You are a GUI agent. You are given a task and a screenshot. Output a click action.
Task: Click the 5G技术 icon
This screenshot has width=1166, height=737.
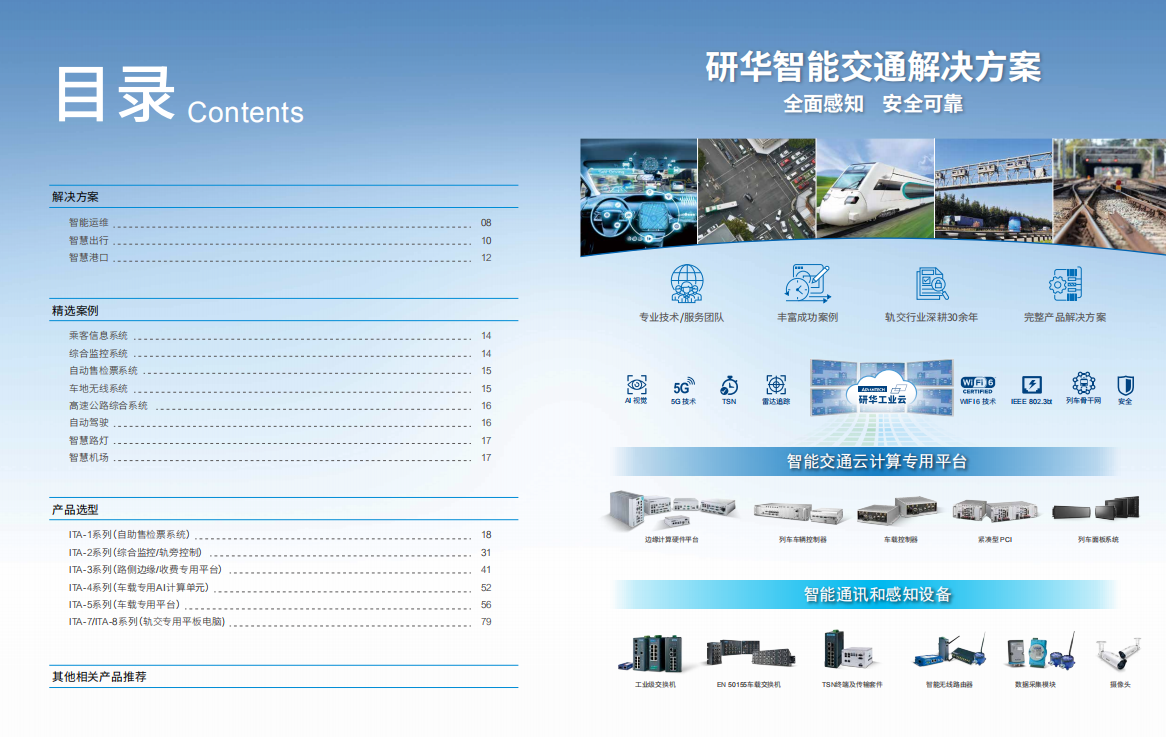683,386
